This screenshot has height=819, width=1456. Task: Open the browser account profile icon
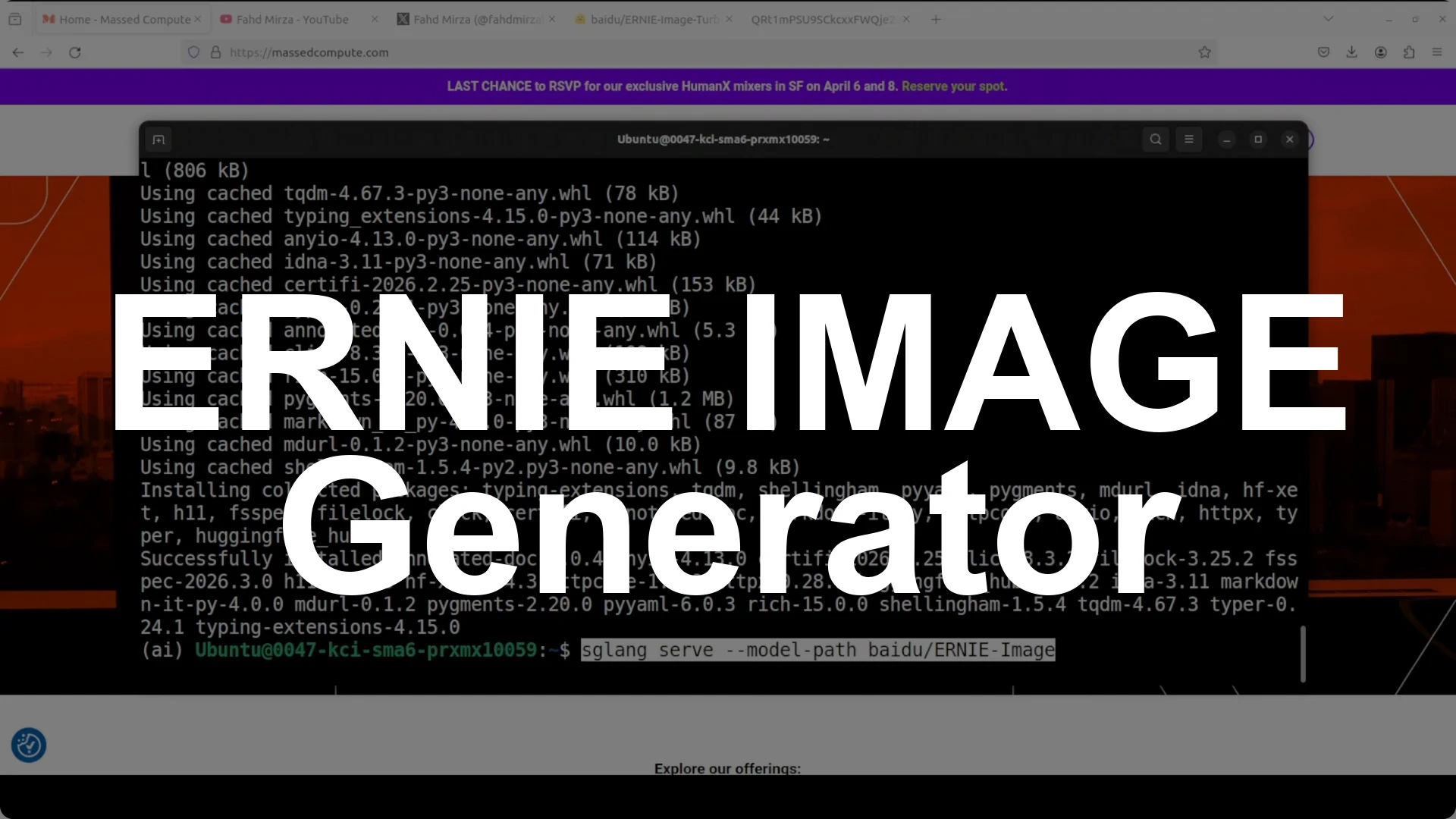click(x=1380, y=52)
